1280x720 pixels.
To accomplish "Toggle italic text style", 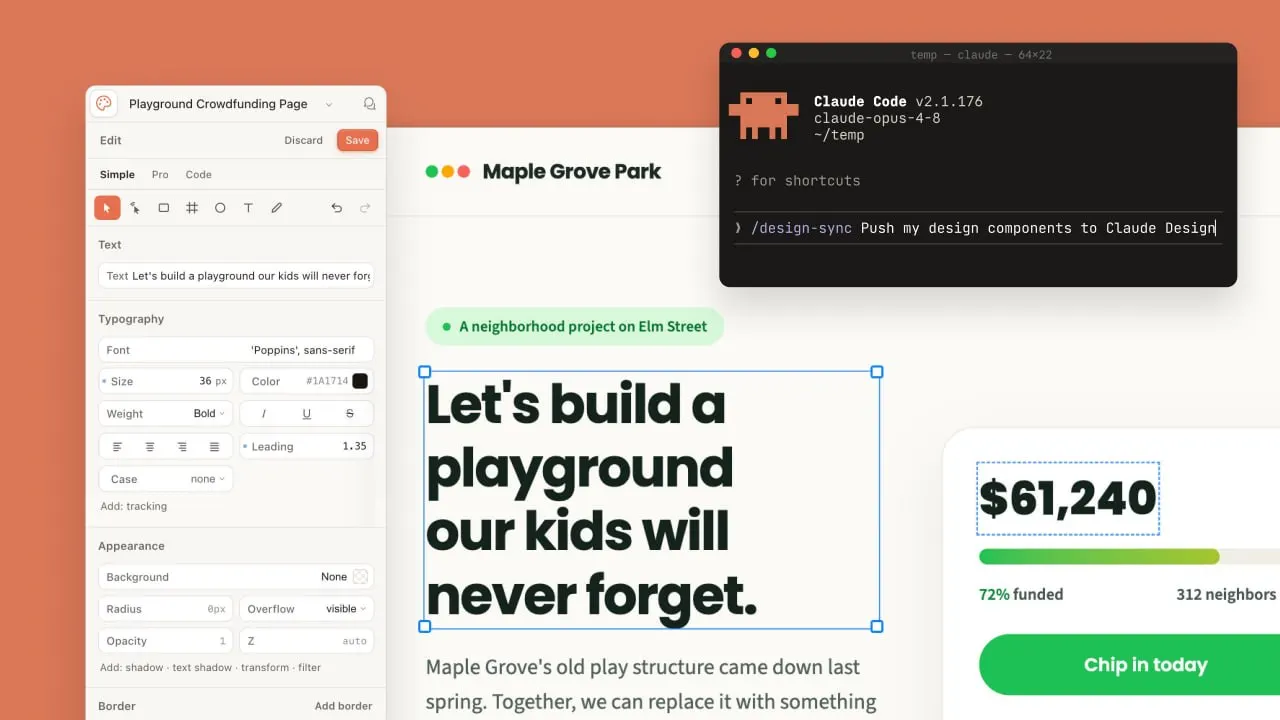I will point(264,413).
